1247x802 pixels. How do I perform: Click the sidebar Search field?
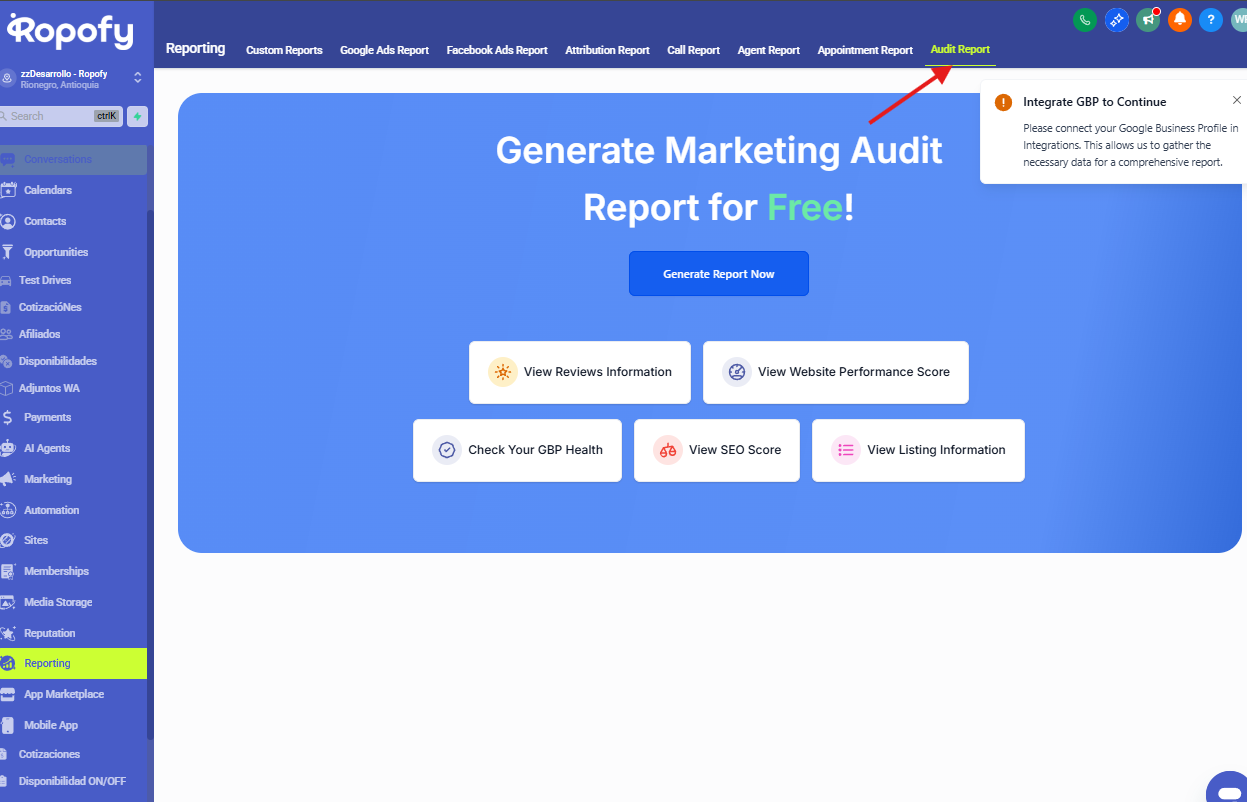[x=50, y=116]
